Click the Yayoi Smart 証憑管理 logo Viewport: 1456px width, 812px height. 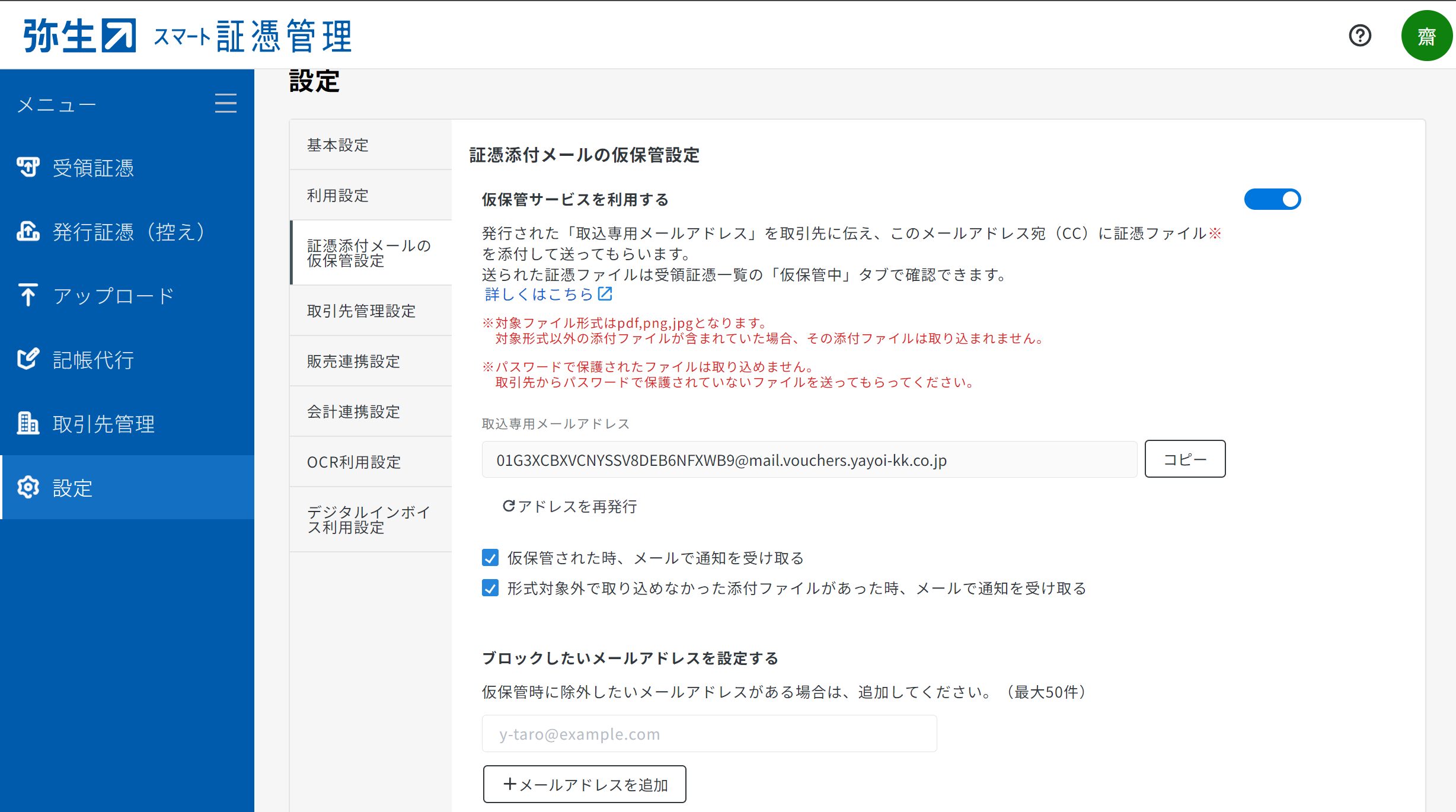tap(187, 36)
